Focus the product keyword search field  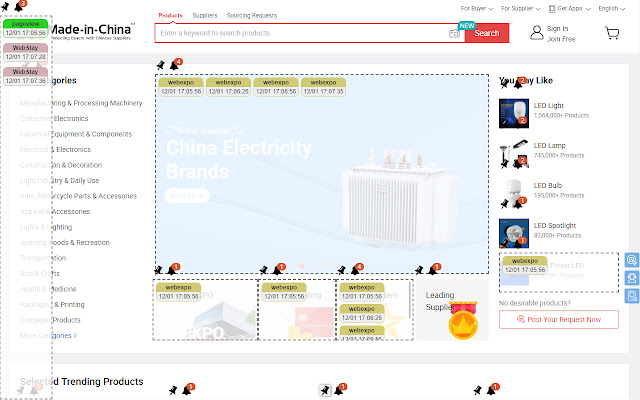302,33
